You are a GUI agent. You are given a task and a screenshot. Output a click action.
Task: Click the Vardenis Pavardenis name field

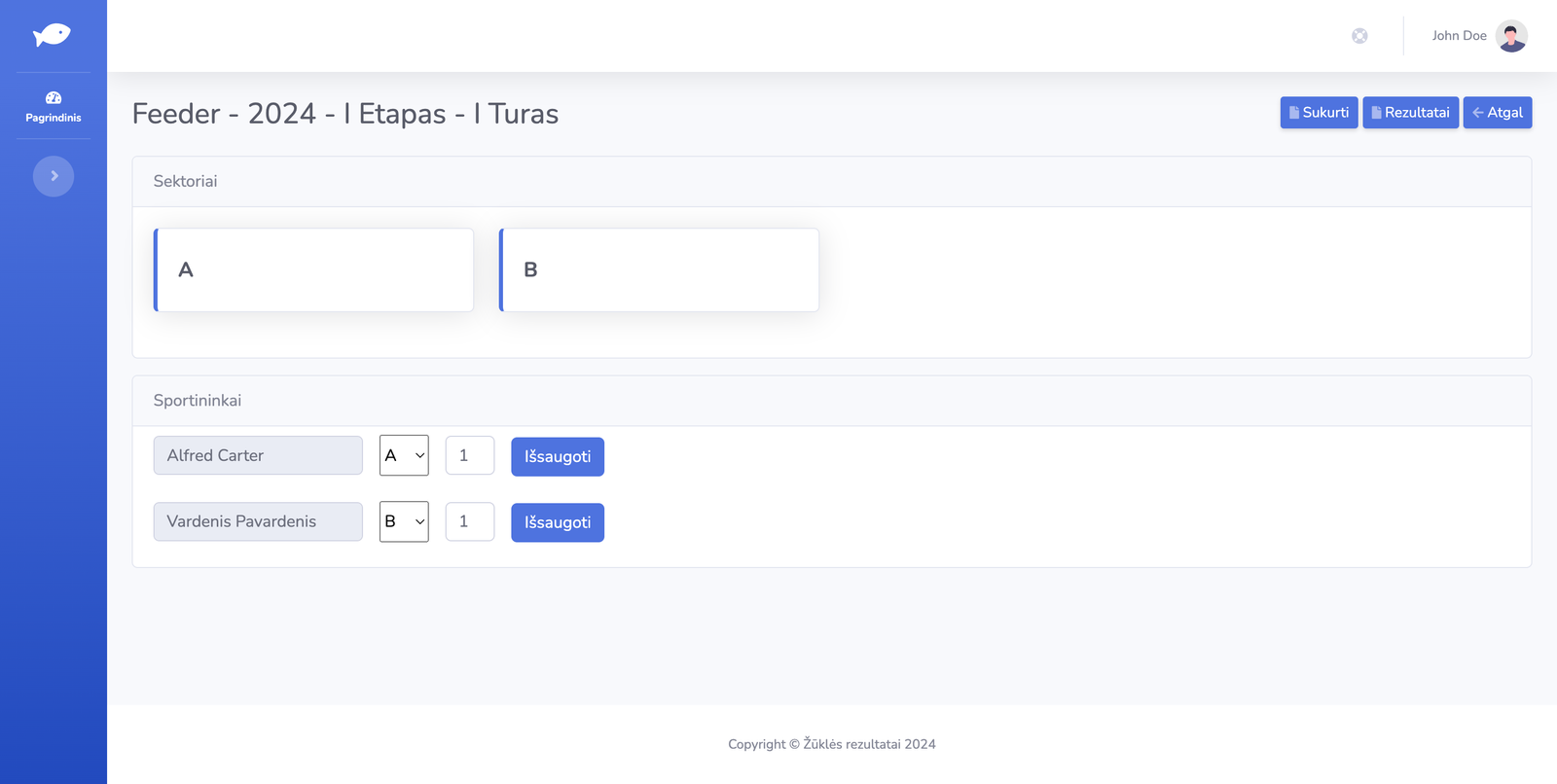point(258,521)
